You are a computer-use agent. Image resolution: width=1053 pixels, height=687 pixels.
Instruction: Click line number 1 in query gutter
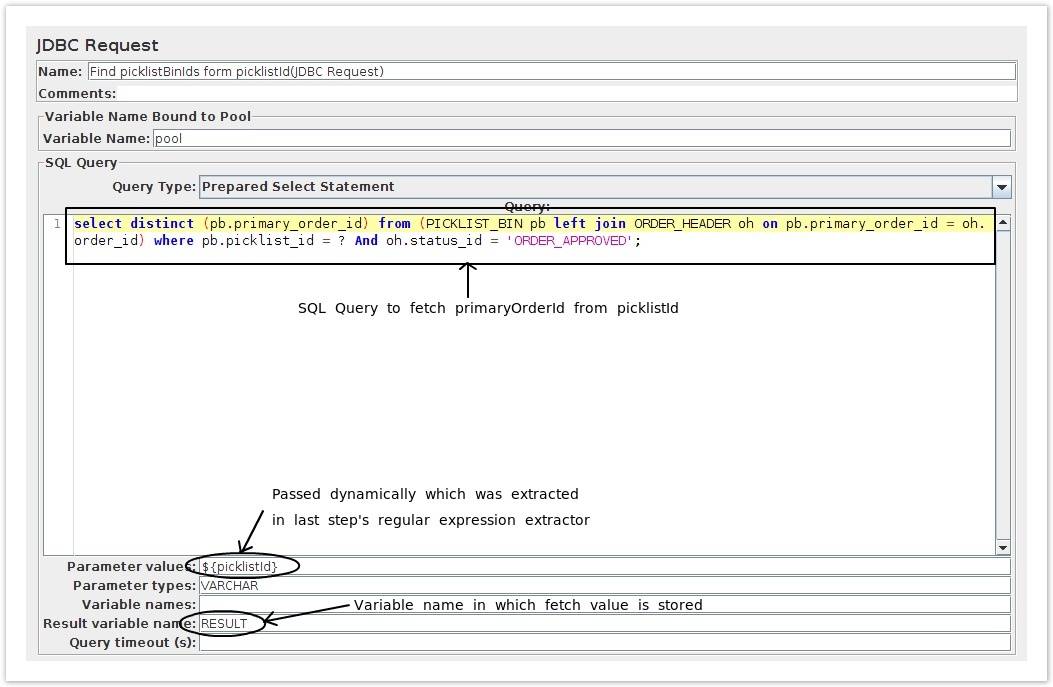coord(57,224)
